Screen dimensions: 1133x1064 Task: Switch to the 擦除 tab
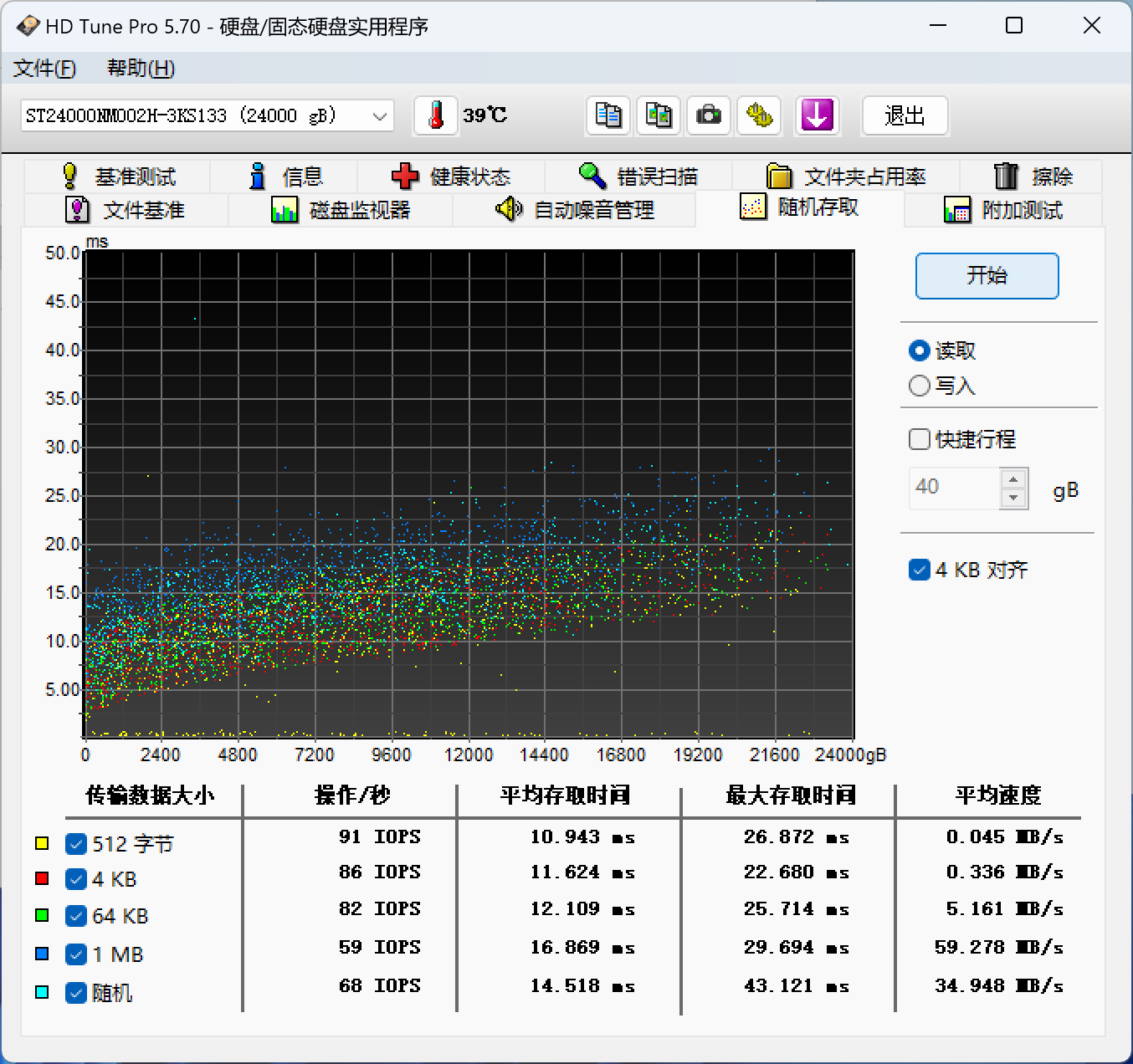[x=1032, y=176]
